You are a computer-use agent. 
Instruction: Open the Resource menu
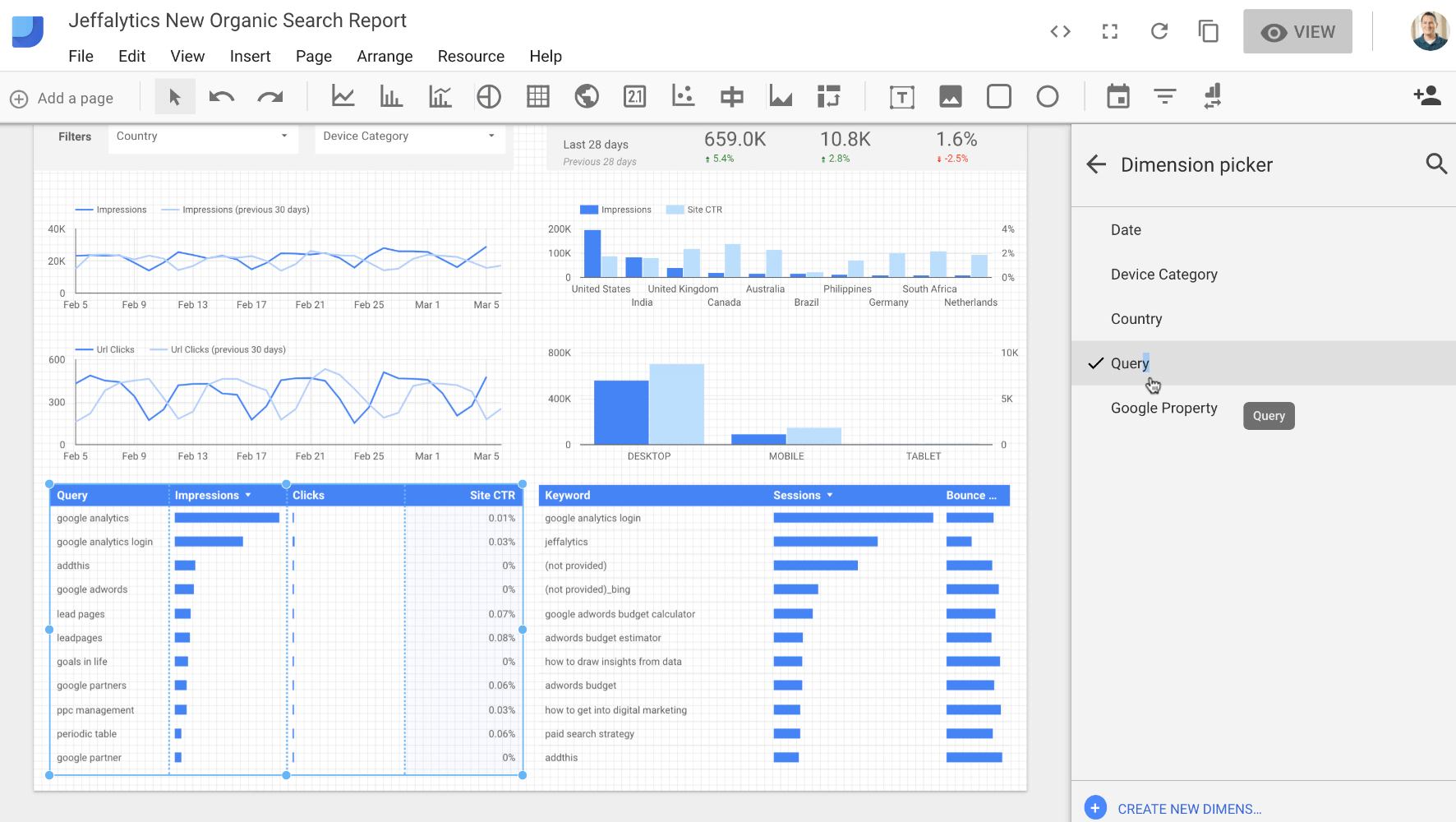(471, 56)
